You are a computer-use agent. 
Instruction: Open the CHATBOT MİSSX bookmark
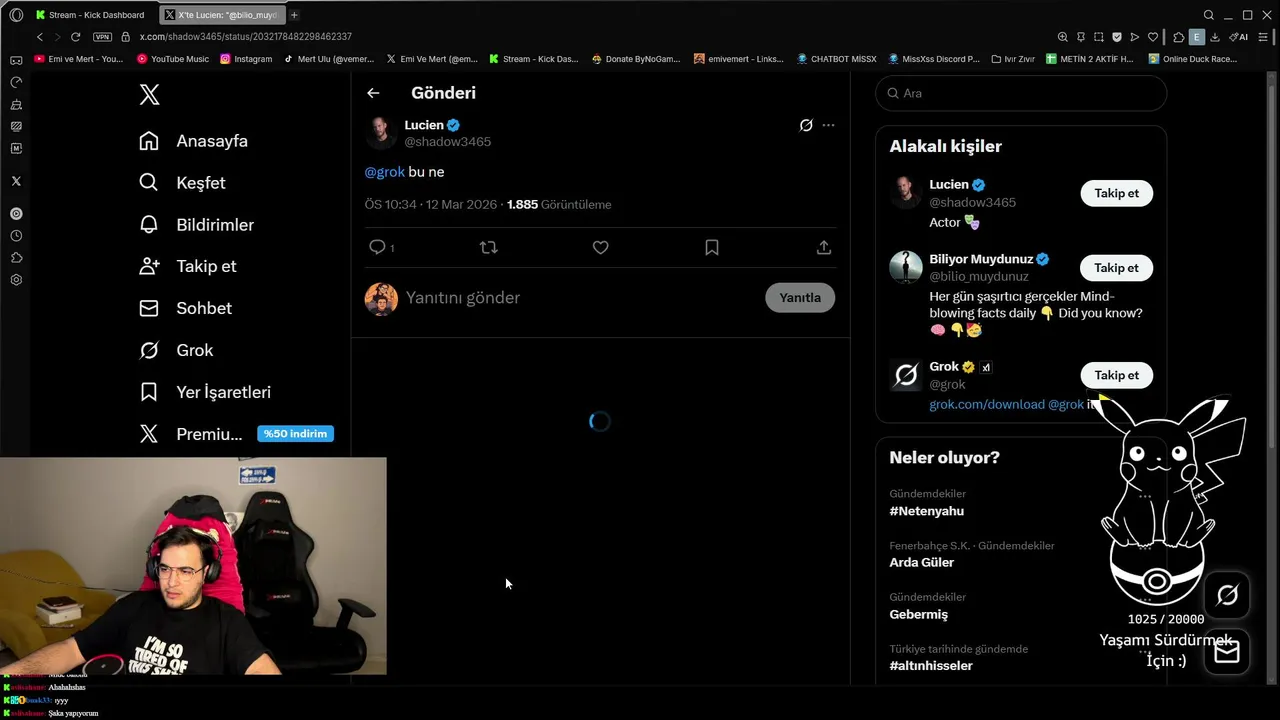click(x=836, y=59)
